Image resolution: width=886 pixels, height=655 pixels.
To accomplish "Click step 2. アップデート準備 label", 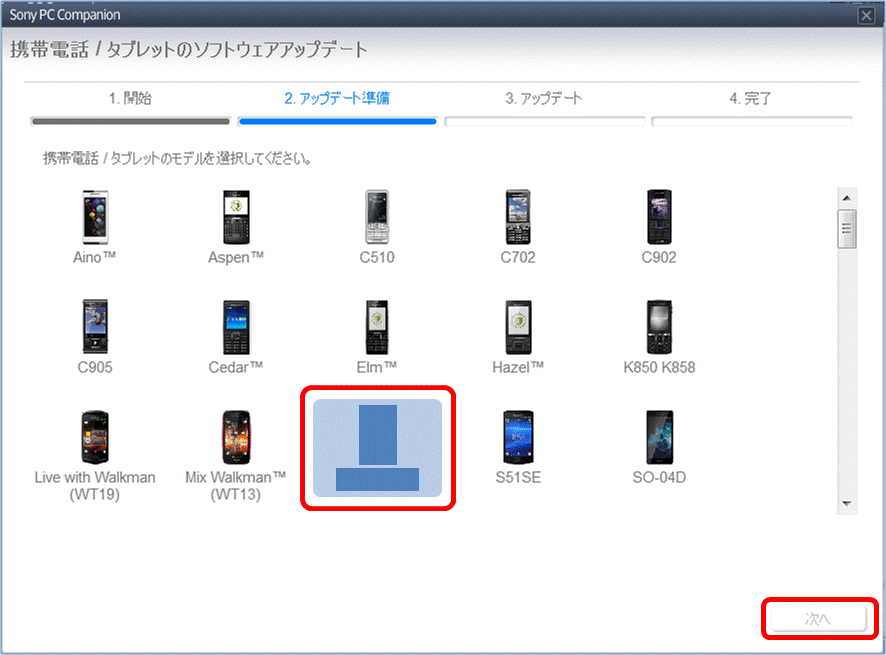I will point(337,98).
